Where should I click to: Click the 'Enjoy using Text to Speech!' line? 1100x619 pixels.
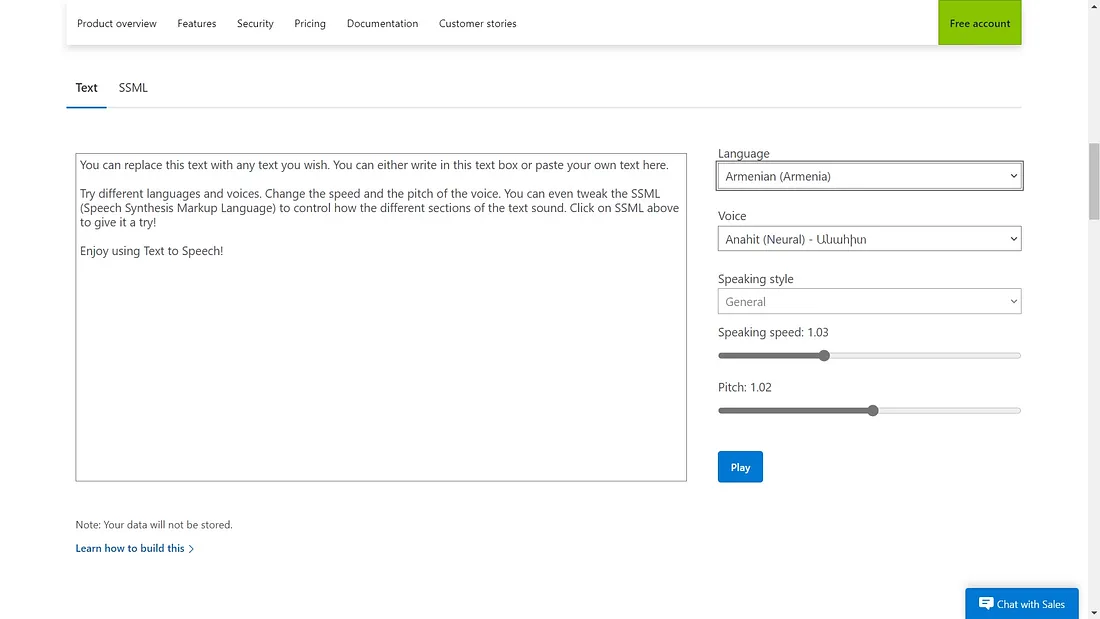[152, 251]
